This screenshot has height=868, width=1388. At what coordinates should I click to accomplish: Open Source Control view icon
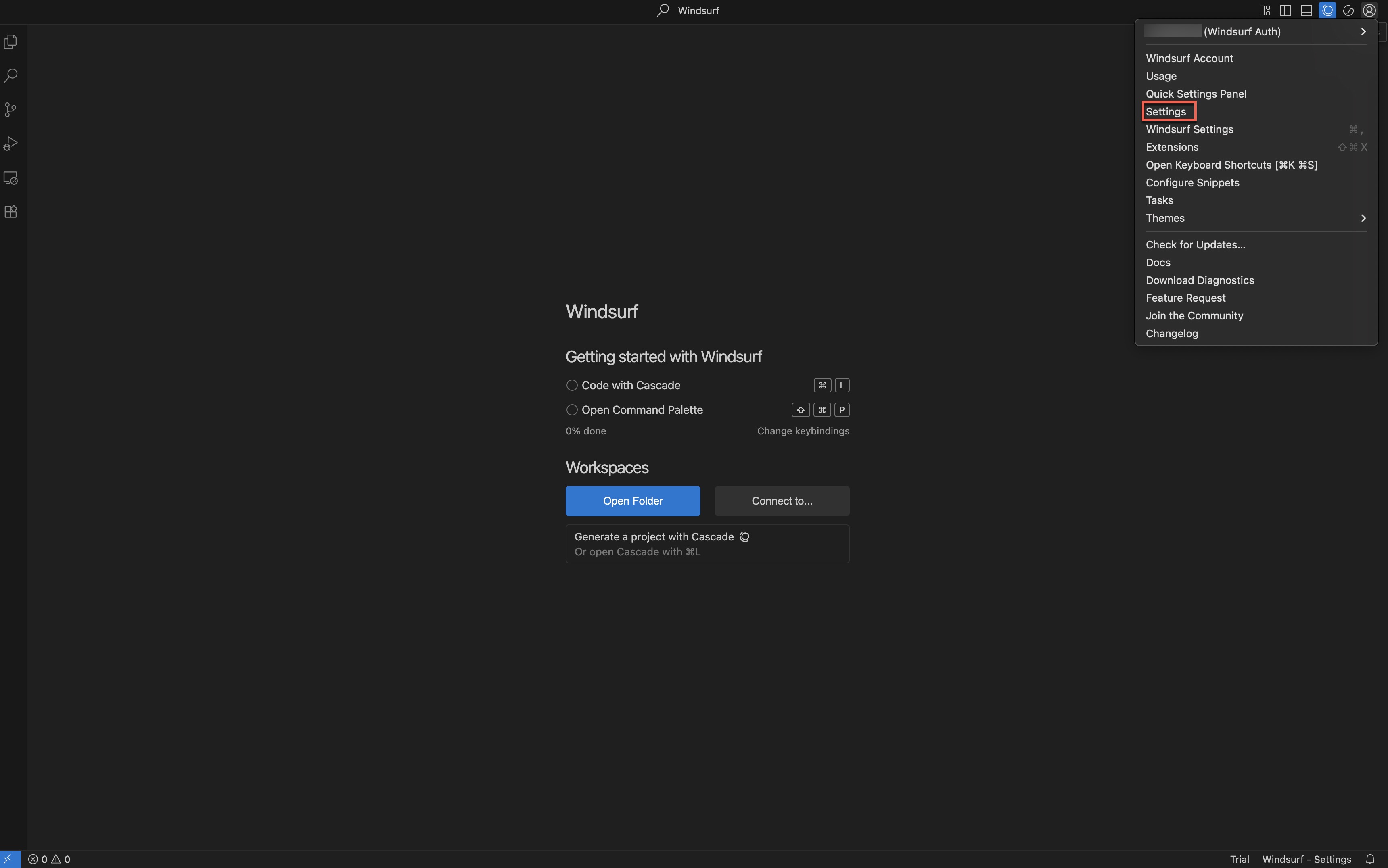point(11,110)
